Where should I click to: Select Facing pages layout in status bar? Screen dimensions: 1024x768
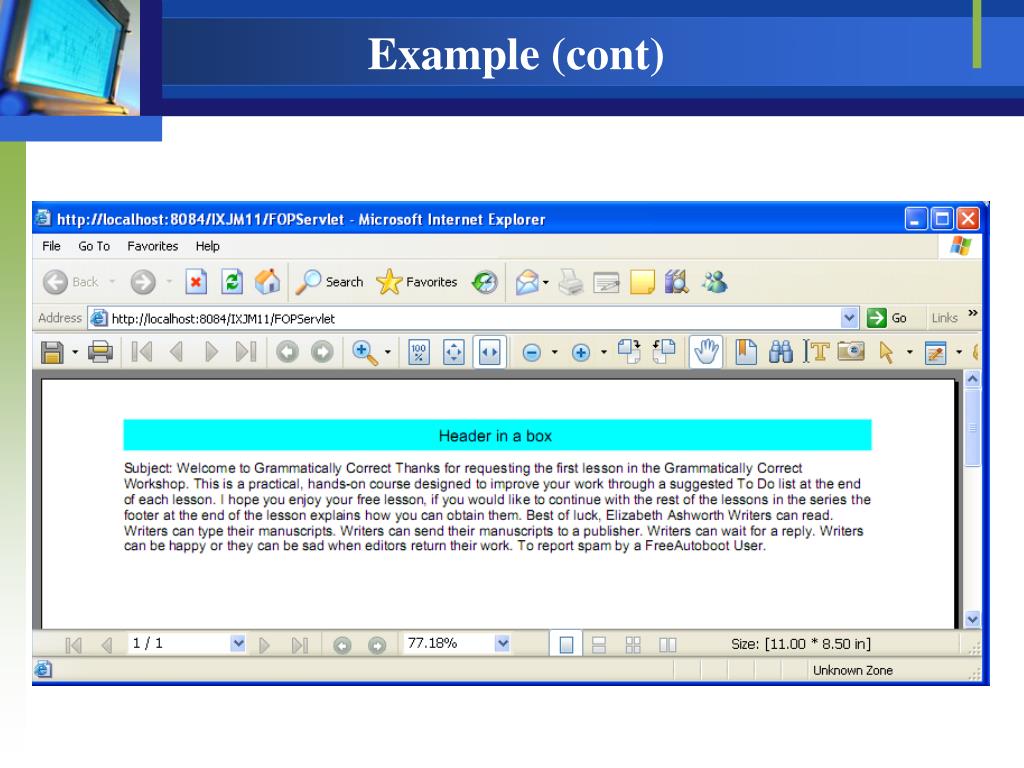667,645
